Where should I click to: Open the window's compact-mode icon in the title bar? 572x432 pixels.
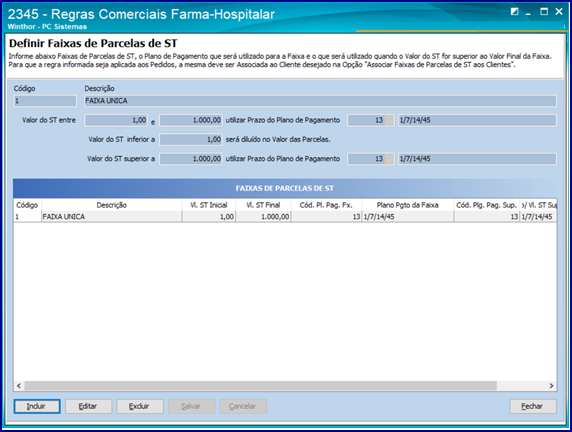click(514, 12)
